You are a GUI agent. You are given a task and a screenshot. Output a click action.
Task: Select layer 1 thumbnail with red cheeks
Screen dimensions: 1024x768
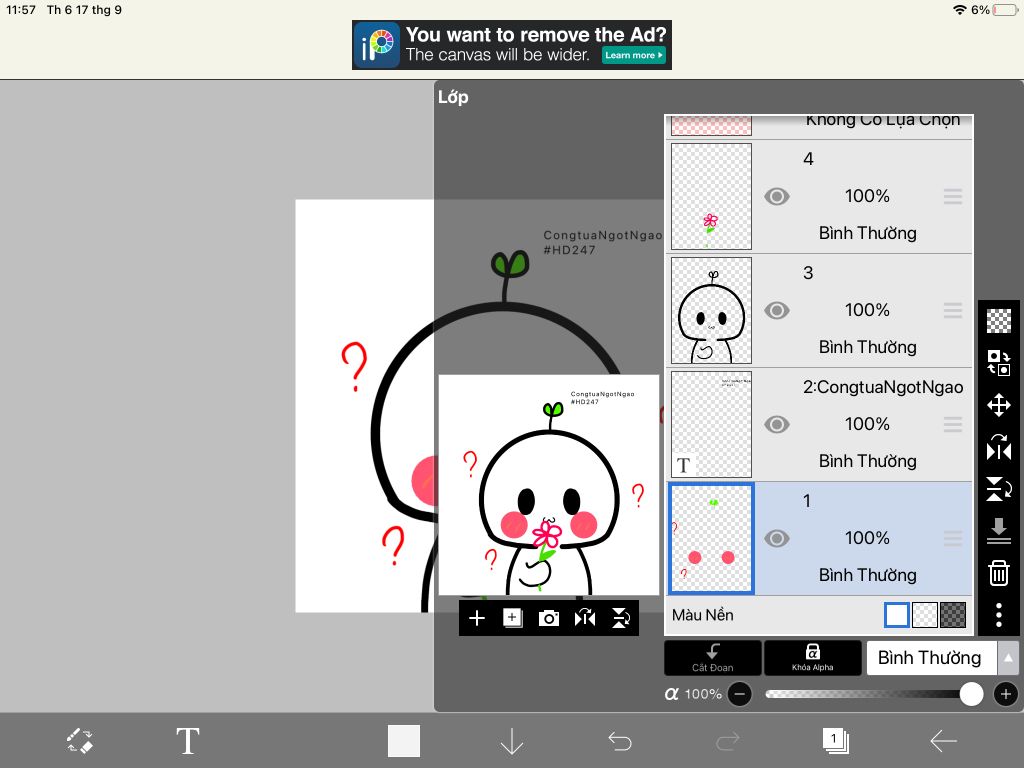point(711,538)
